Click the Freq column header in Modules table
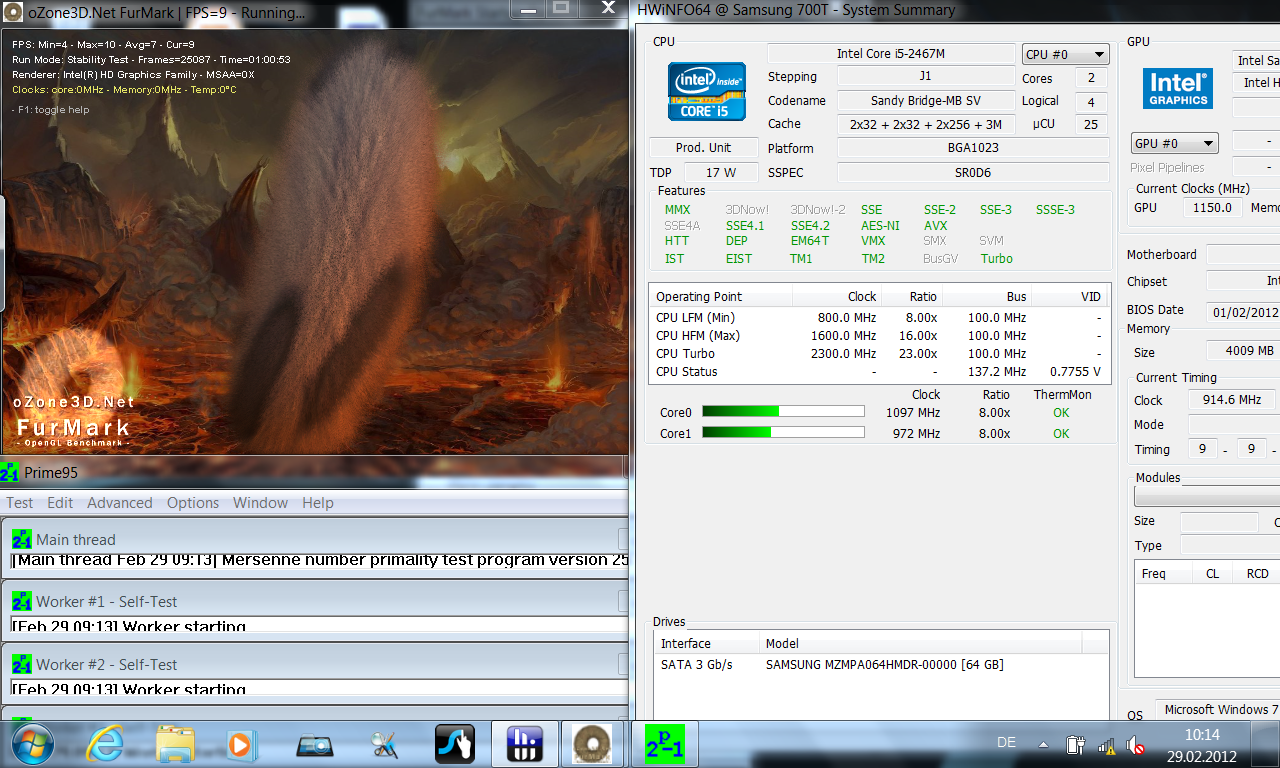Screen dimensions: 1280x768 1163,574
